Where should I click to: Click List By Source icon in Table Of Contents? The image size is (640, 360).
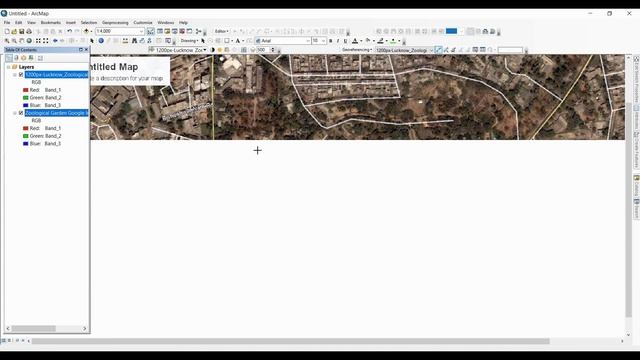click(x=16, y=58)
